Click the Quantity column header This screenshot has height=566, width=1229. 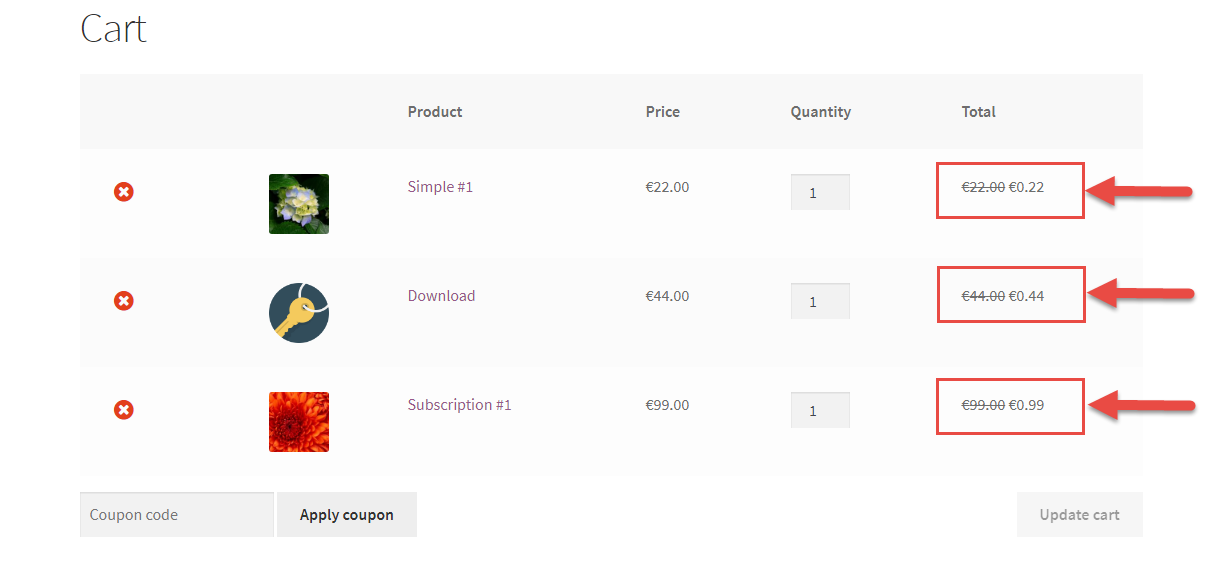point(820,112)
